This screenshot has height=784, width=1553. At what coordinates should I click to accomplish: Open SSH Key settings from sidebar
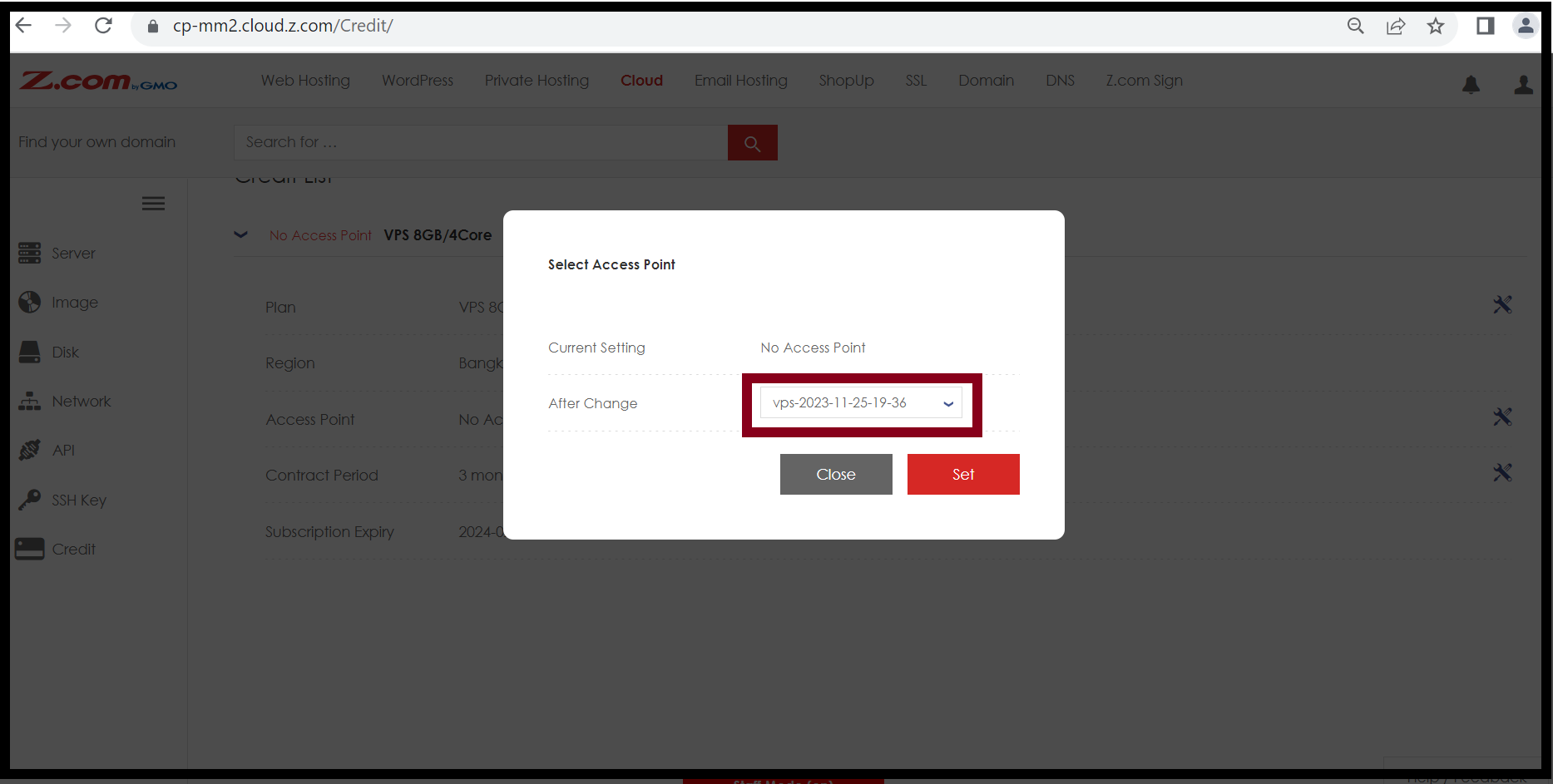pyautogui.click(x=30, y=500)
